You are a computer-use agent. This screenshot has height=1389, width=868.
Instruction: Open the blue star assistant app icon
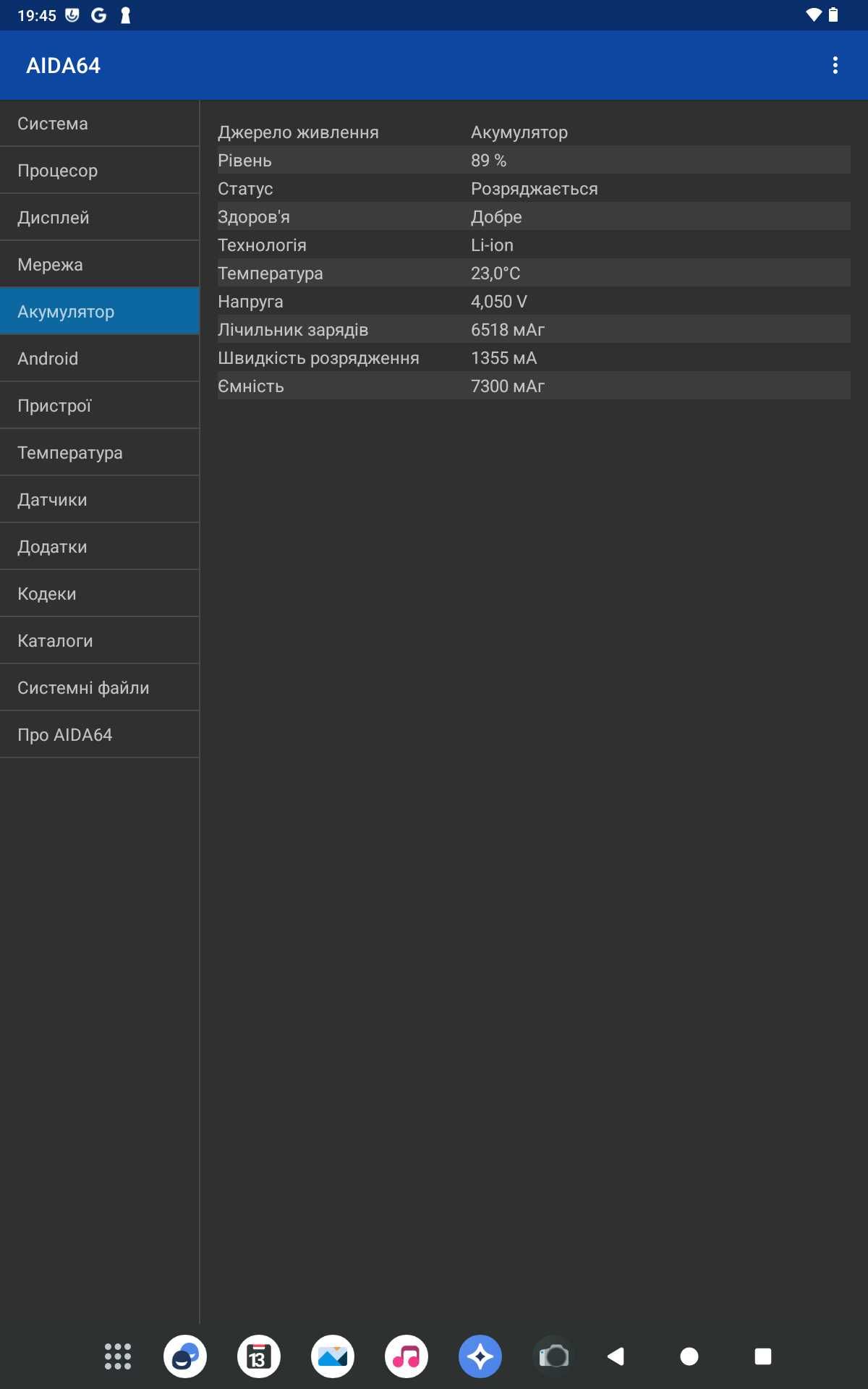(480, 1356)
